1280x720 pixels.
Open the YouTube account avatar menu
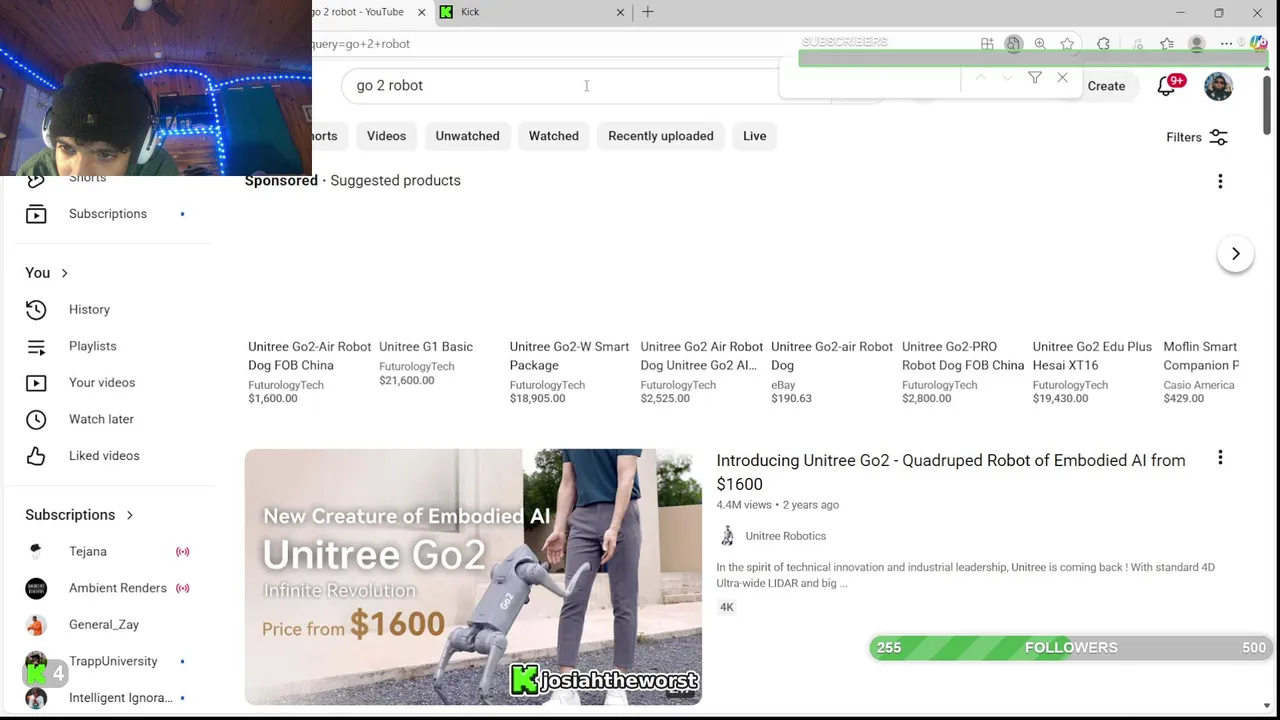pos(1218,86)
